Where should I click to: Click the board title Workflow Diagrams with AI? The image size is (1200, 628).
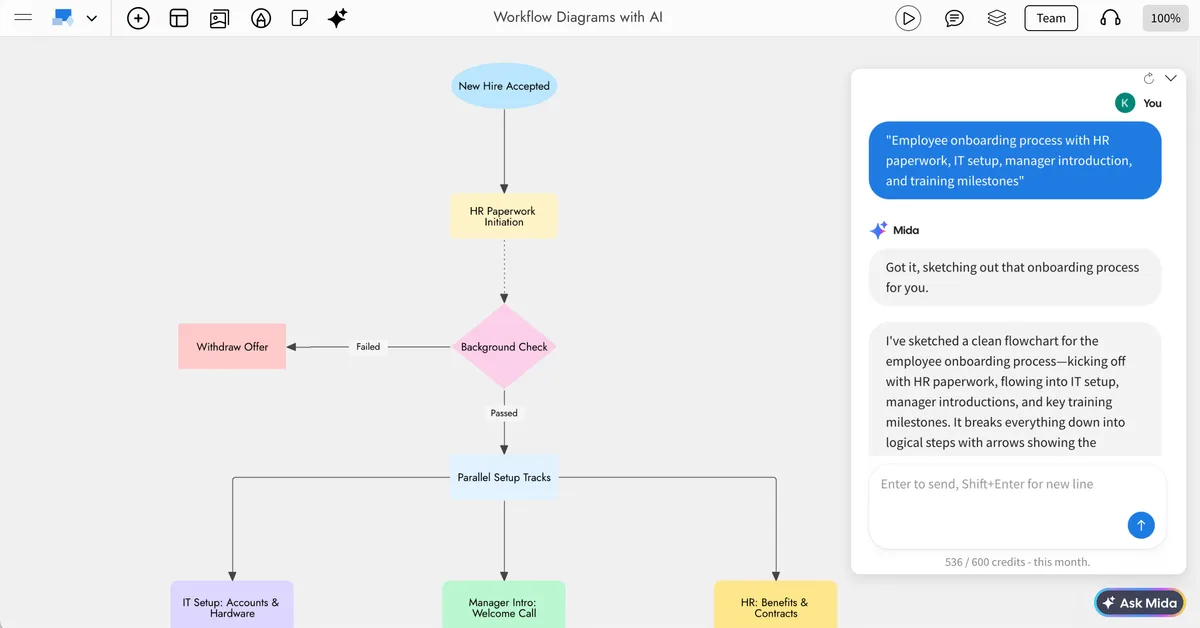(x=578, y=17)
